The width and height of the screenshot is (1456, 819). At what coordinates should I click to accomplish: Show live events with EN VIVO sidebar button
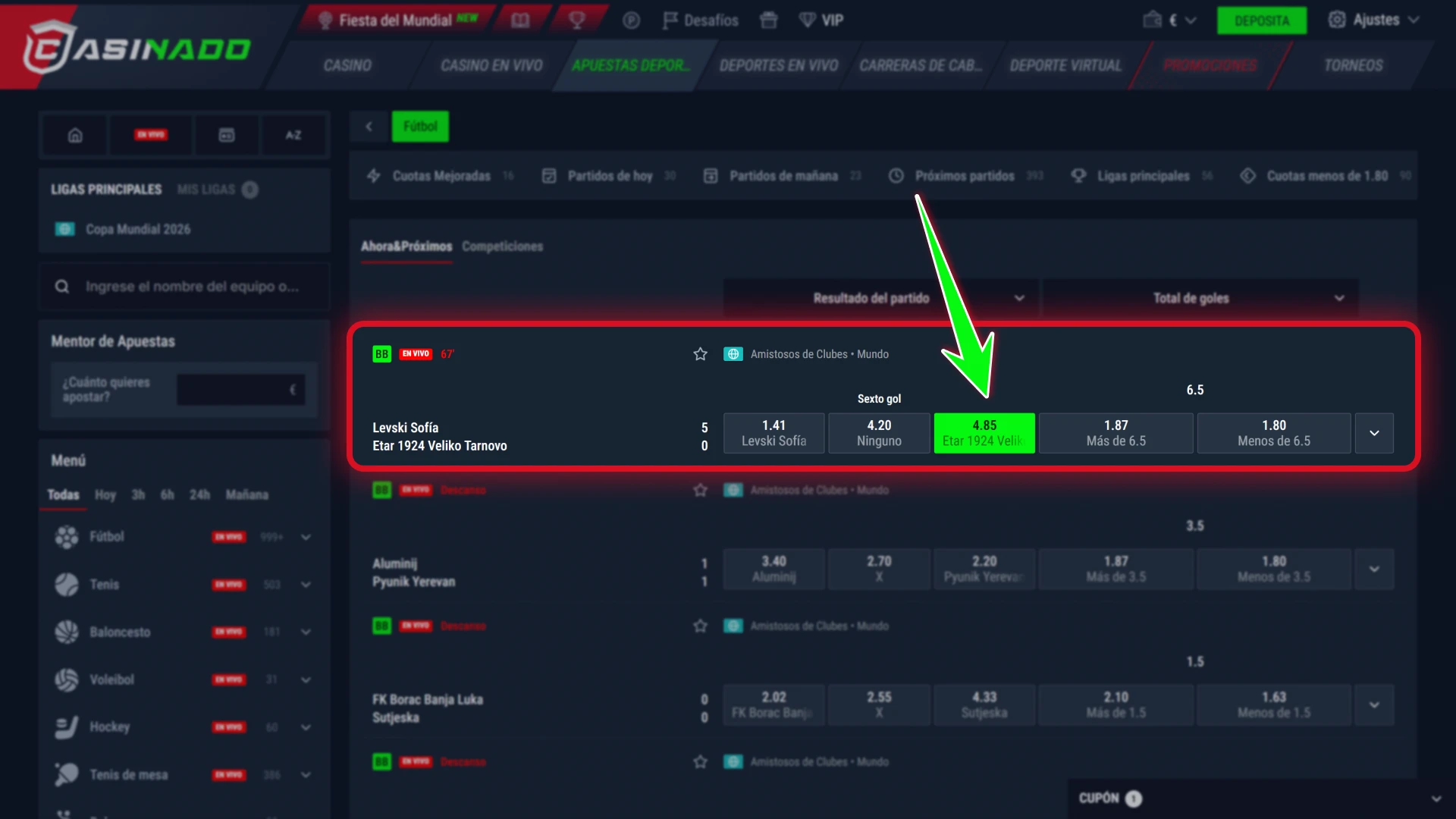tap(151, 135)
